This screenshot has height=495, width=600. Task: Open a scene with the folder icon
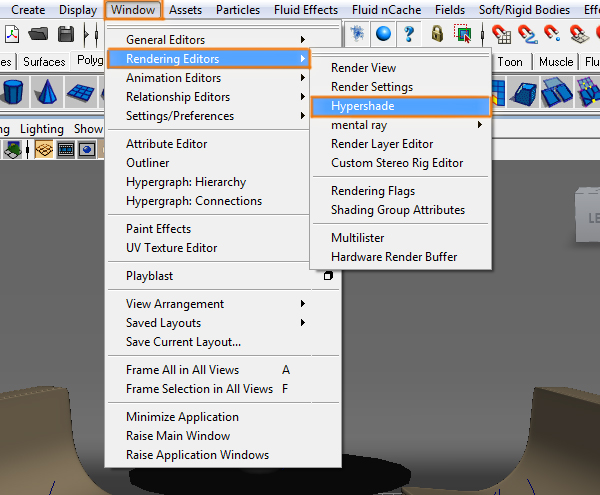38,34
